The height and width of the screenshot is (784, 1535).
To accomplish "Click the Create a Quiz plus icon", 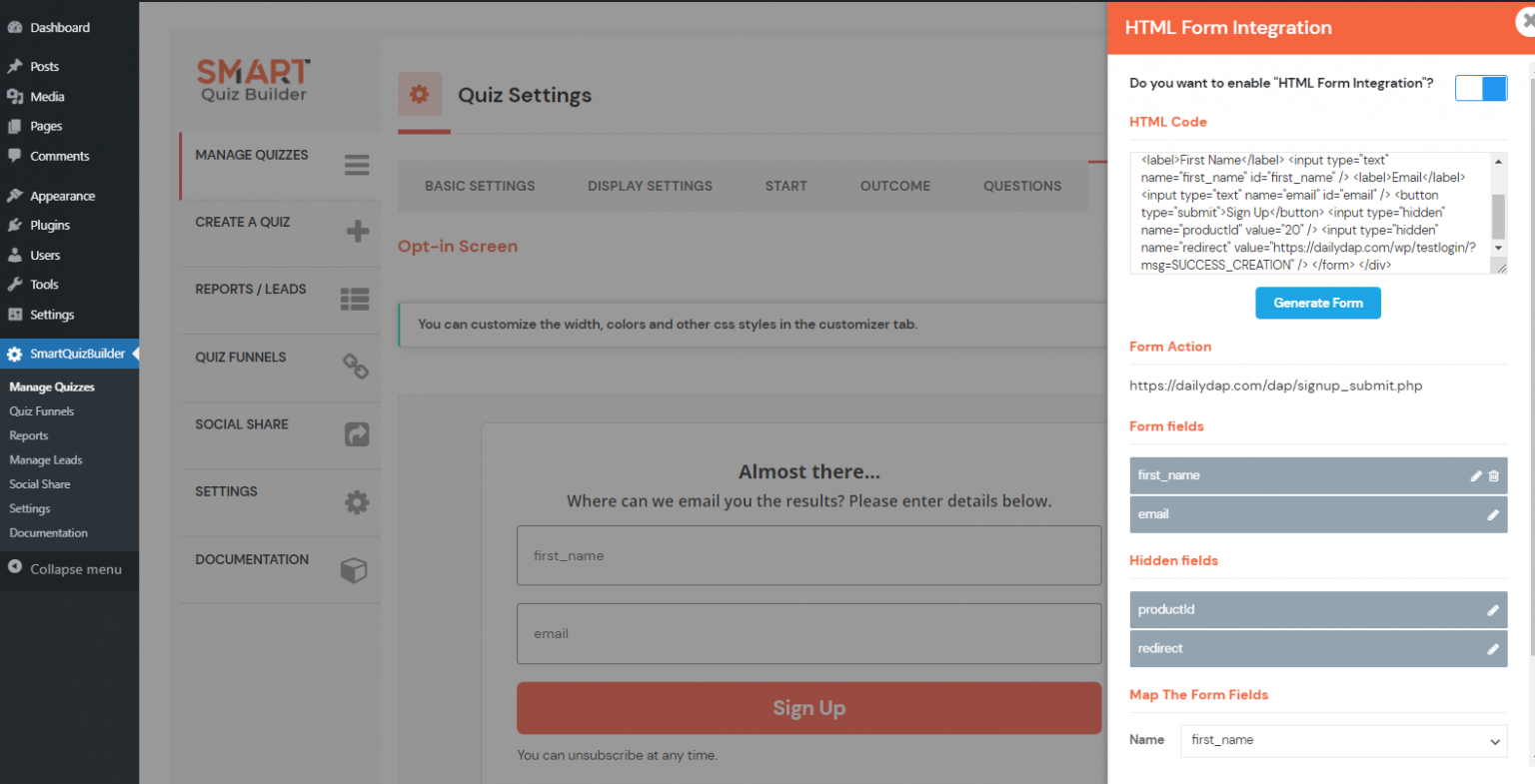I will tap(357, 232).
